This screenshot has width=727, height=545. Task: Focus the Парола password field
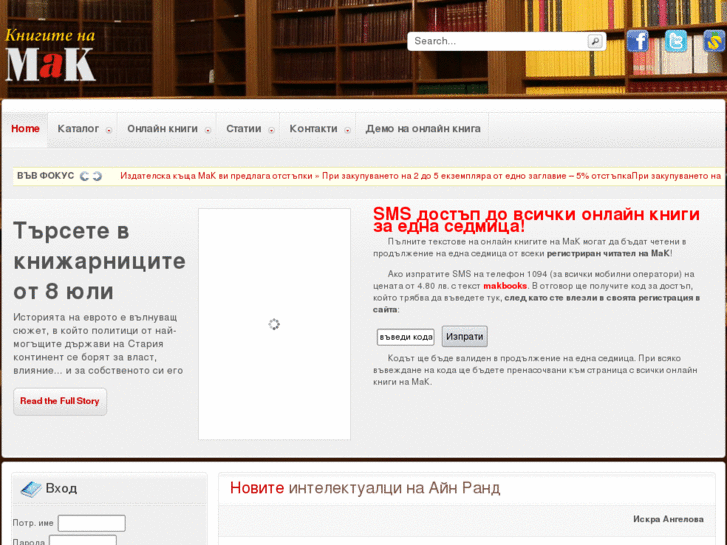click(83, 540)
